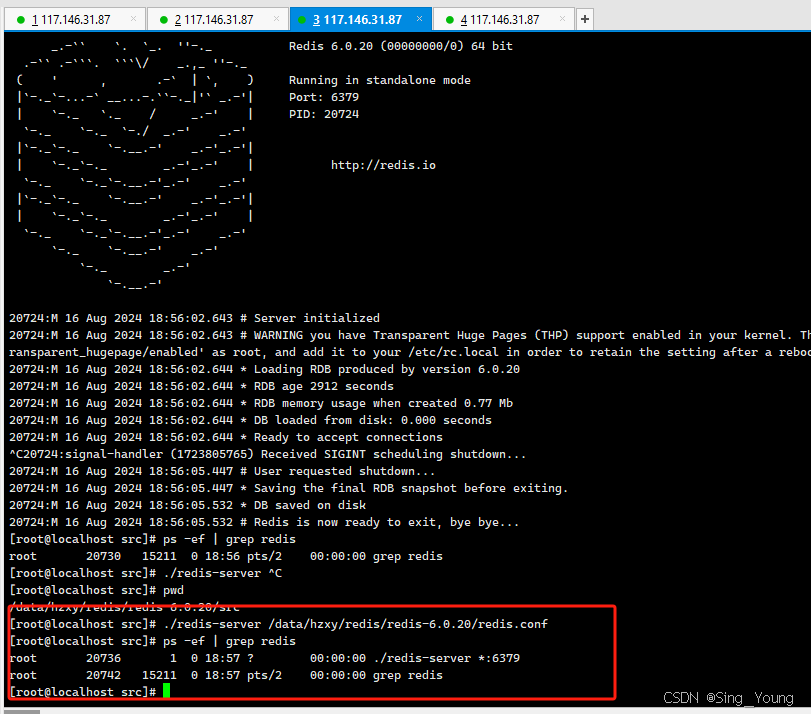Click green status dot on tab 3
The width and height of the screenshot is (811, 714).
pos(302,20)
